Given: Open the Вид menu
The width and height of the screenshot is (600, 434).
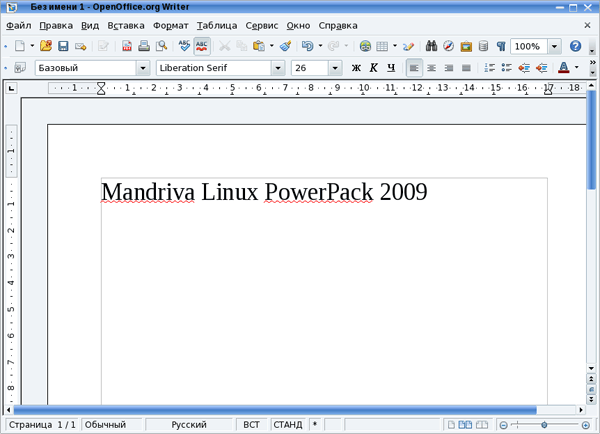Looking at the screenshot, I should click(x=90, y=26).
